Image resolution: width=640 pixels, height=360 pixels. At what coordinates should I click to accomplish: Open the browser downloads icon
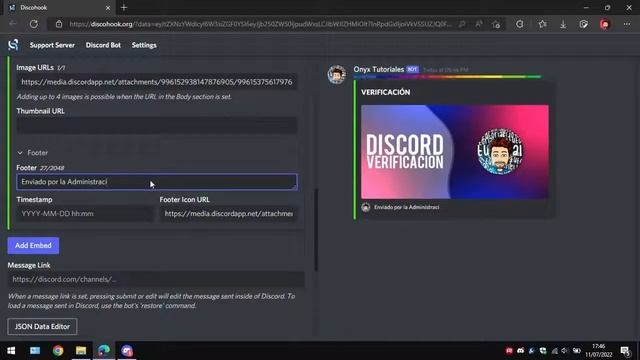563,24
